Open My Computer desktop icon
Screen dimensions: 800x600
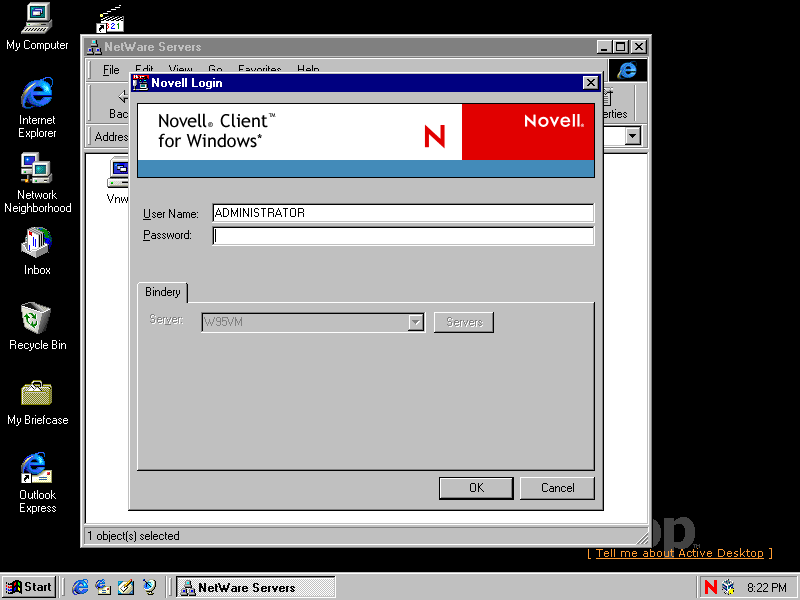tap(37, 20)
